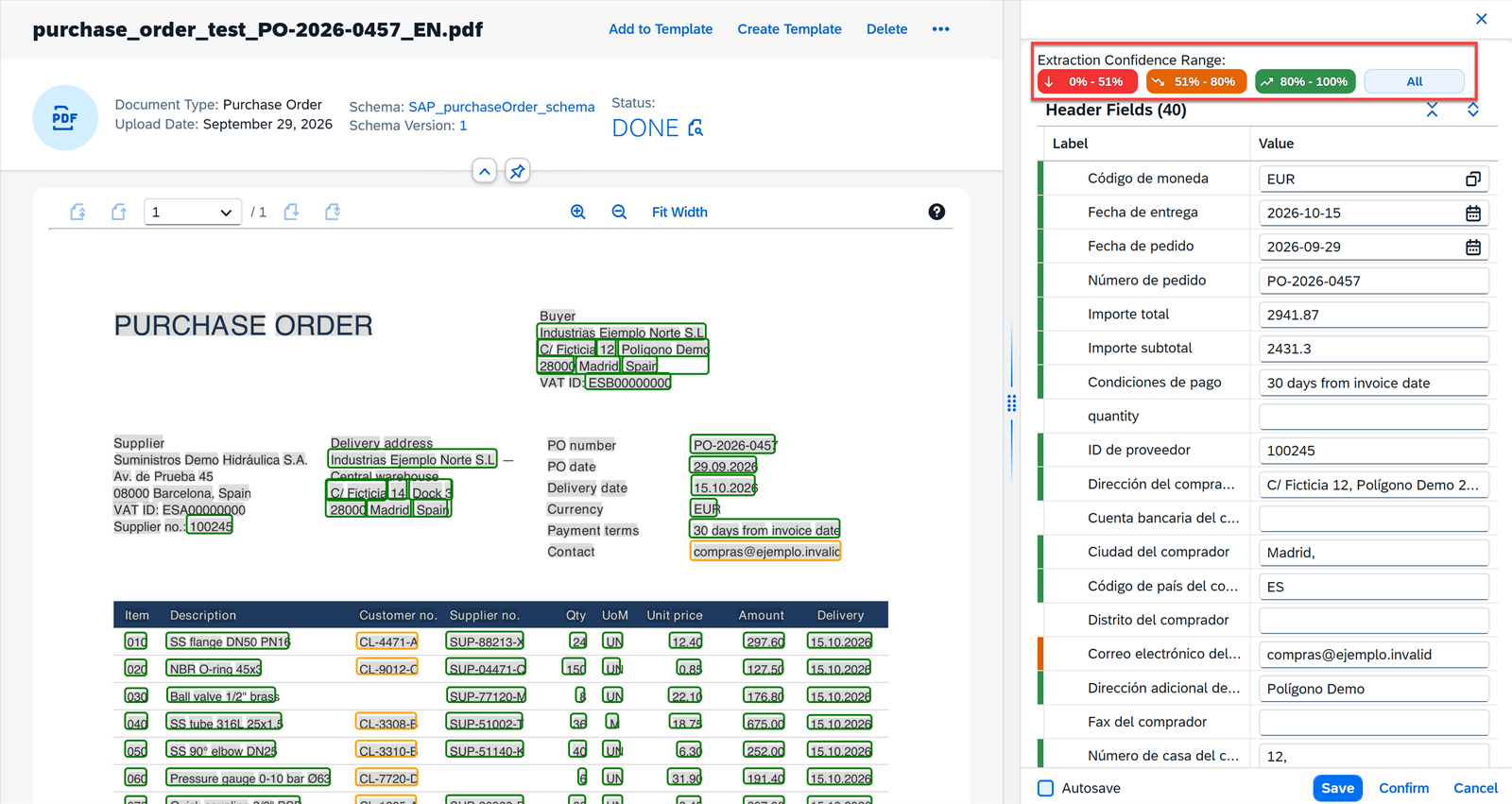Viewport: 1512px width, 804px height.
Task: Go to last page icon in viewer toolbar
Action: tap(333, 212)
